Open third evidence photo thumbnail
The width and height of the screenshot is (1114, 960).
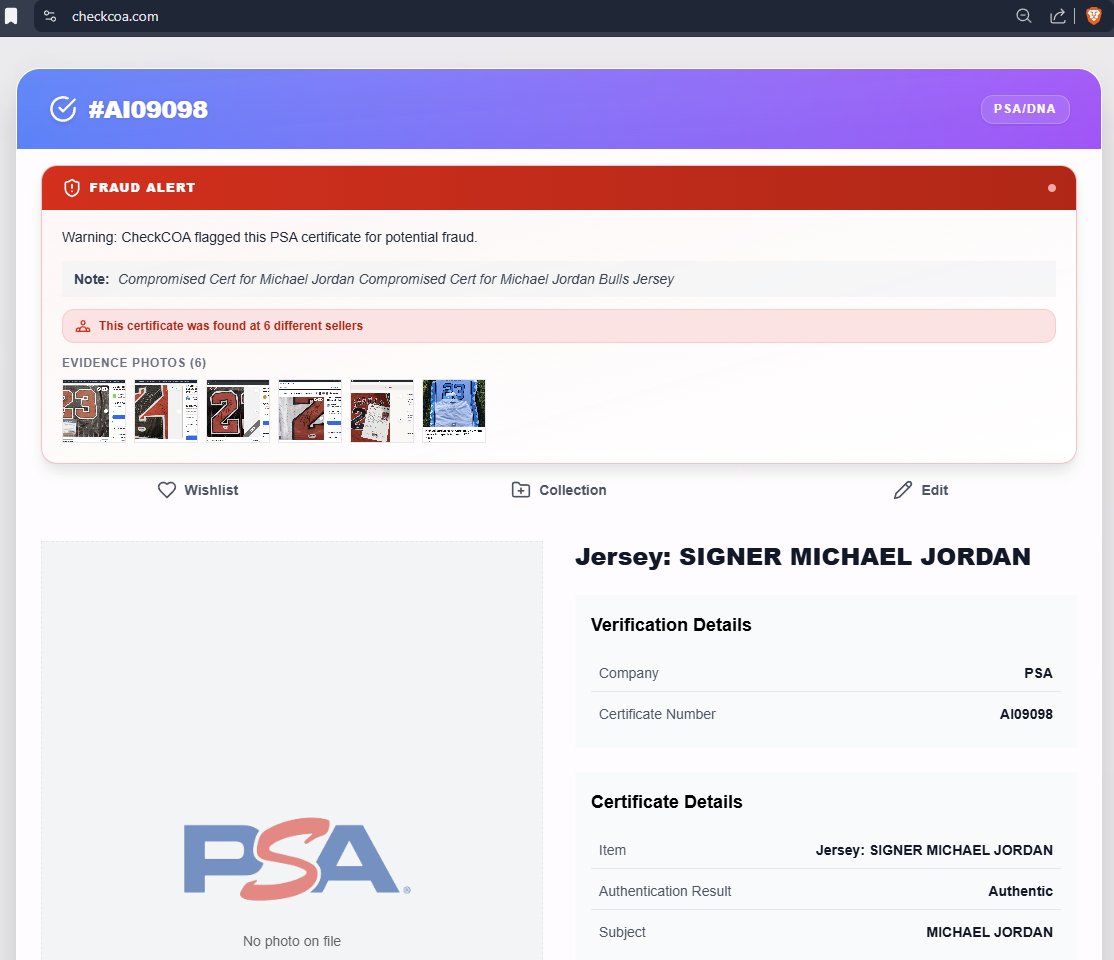click(x=238, y=411)
